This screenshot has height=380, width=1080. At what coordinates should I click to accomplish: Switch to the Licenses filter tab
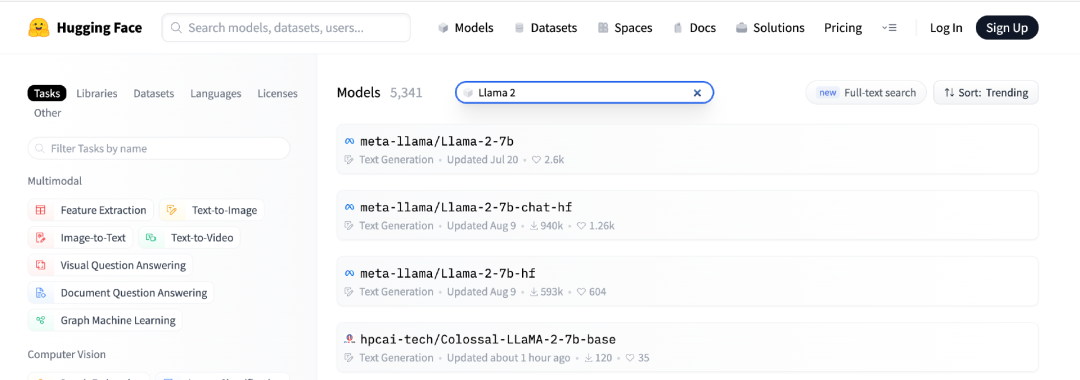278,93
